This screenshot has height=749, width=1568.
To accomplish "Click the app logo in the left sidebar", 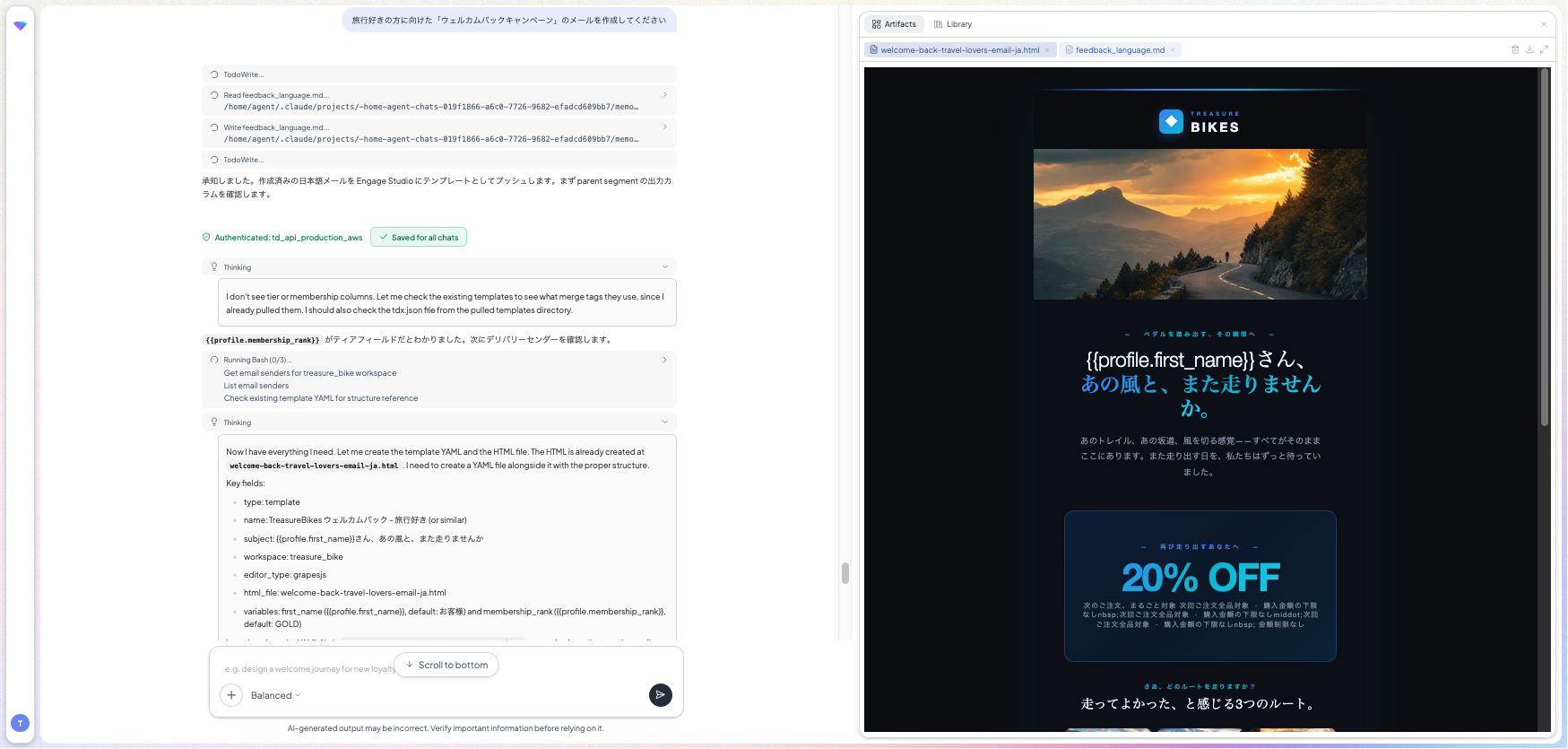I will click(x=20, y=26).
